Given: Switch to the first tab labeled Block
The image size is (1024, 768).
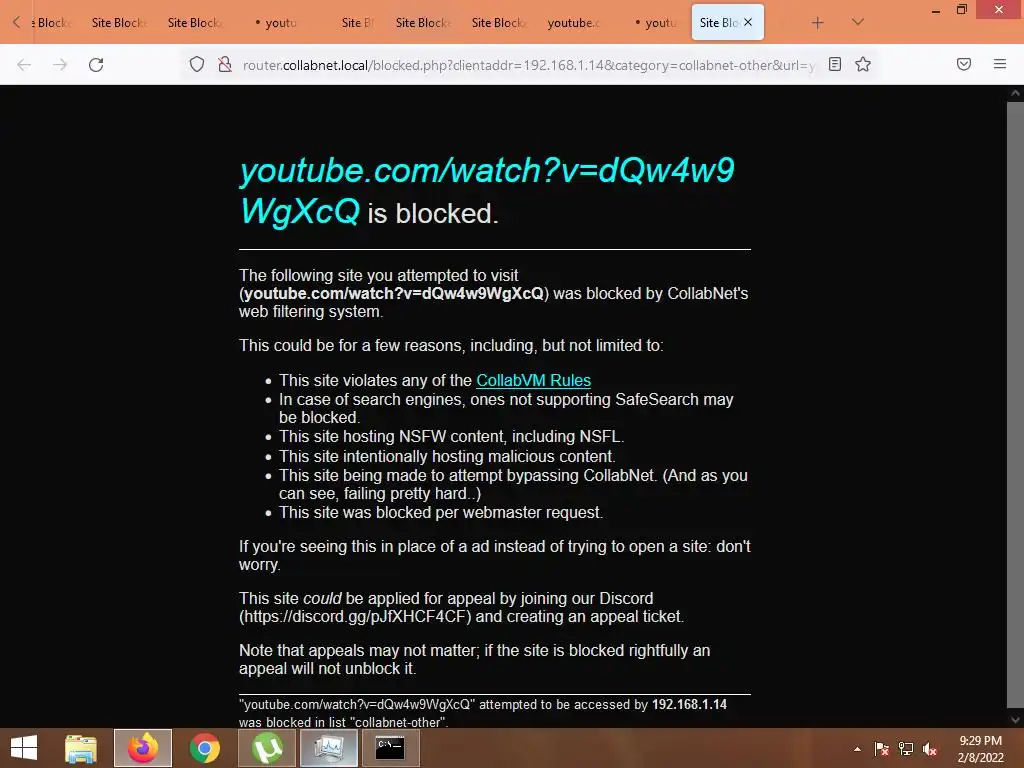Looking at the screenshot, I should click(x=51, y=23).
